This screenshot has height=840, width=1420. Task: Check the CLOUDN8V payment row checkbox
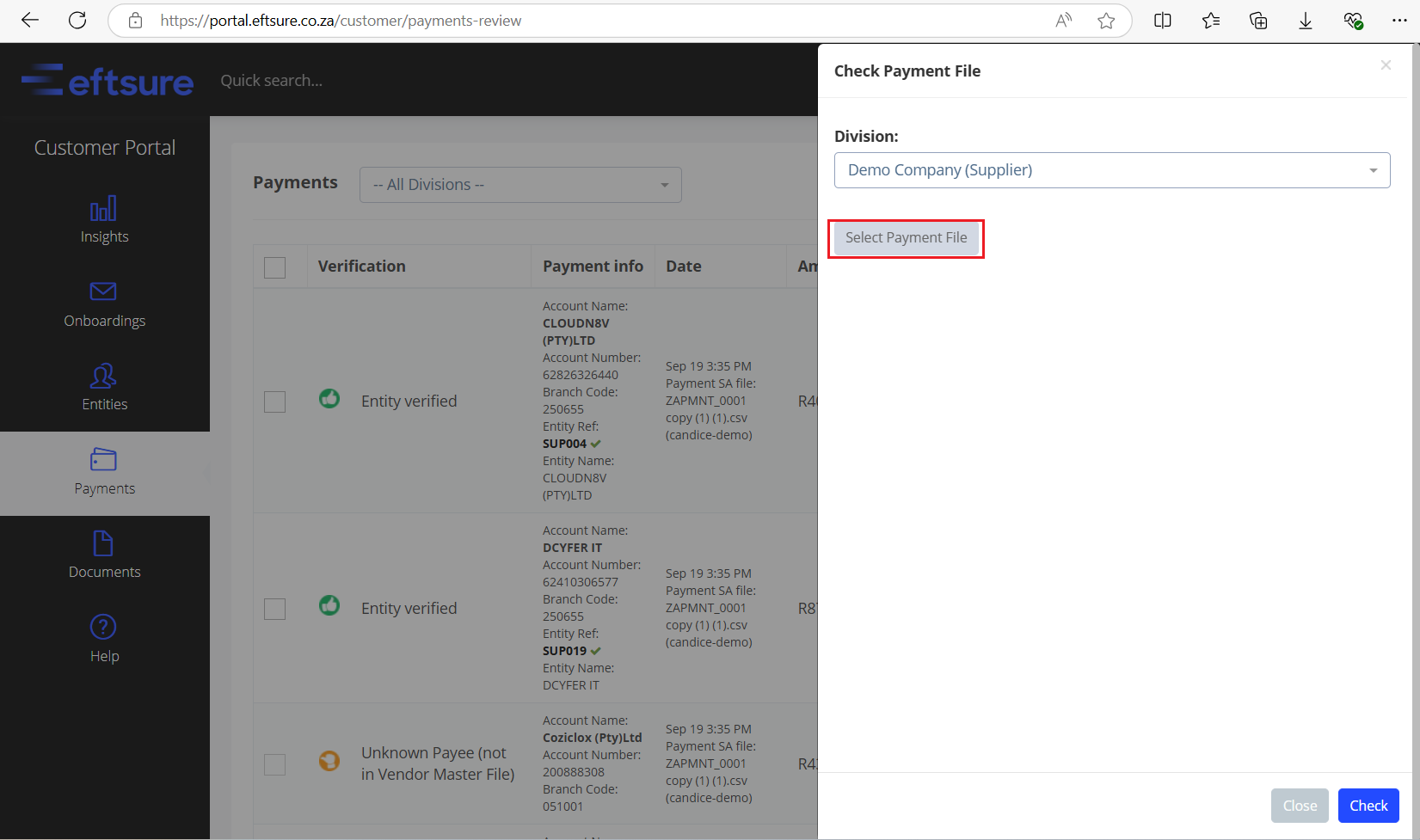(x=274, y=402)
